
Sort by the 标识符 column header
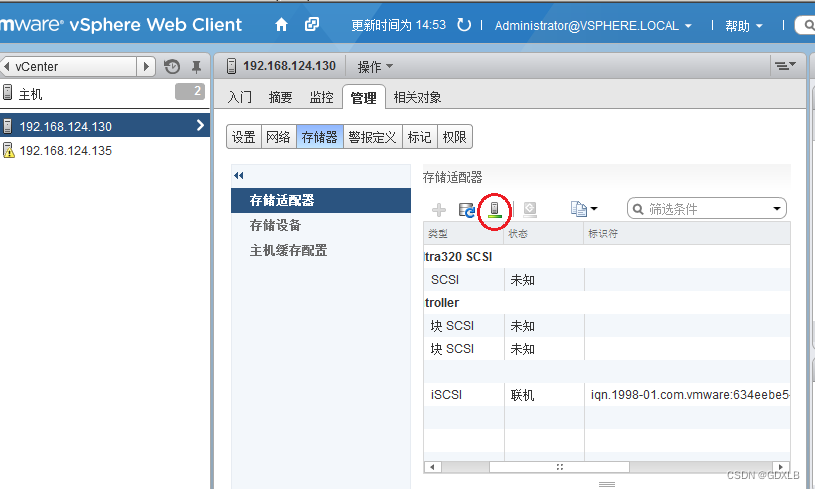[x=687, y=234]
